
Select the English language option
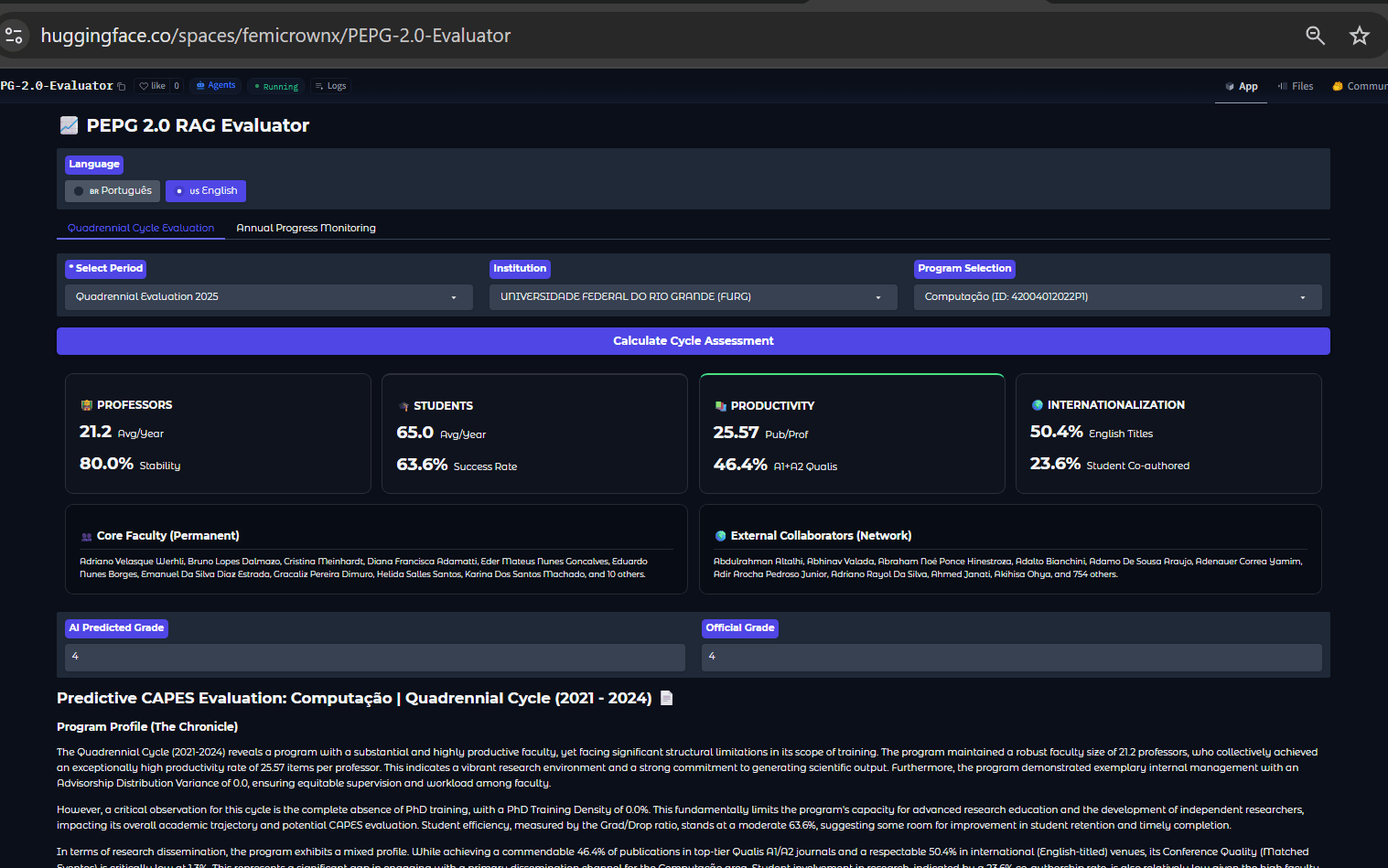coord(205,191)
